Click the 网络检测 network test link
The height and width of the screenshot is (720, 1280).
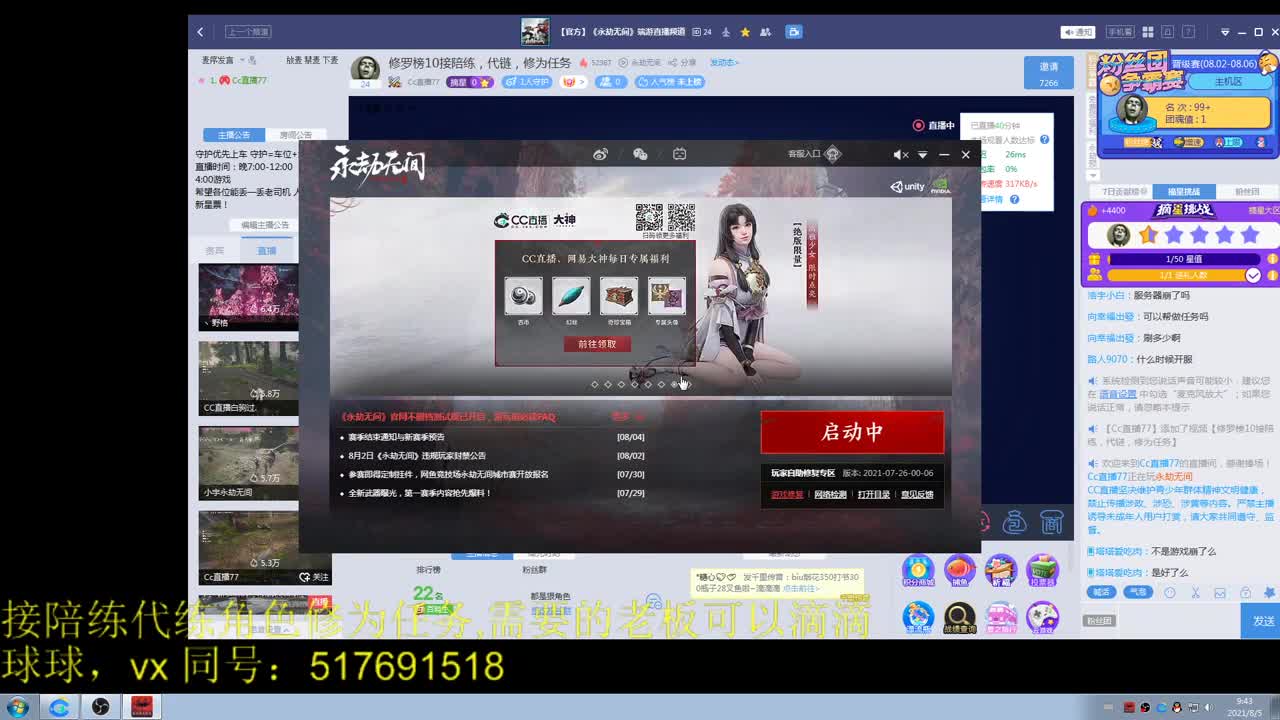point(830,495)
